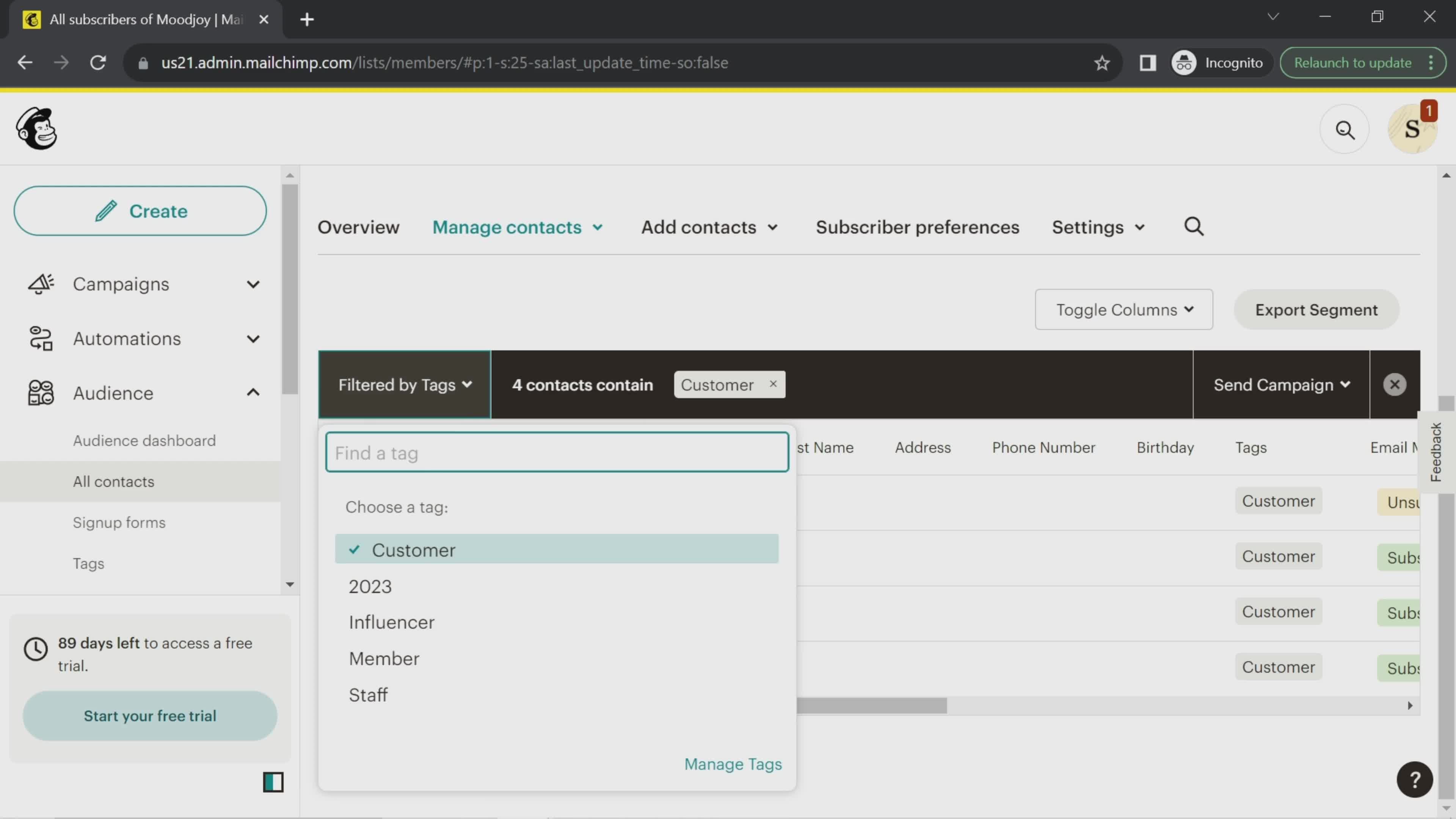The image size is (1456, 819).
Task: Open the Manage Tags link
Action: [733, 764]
